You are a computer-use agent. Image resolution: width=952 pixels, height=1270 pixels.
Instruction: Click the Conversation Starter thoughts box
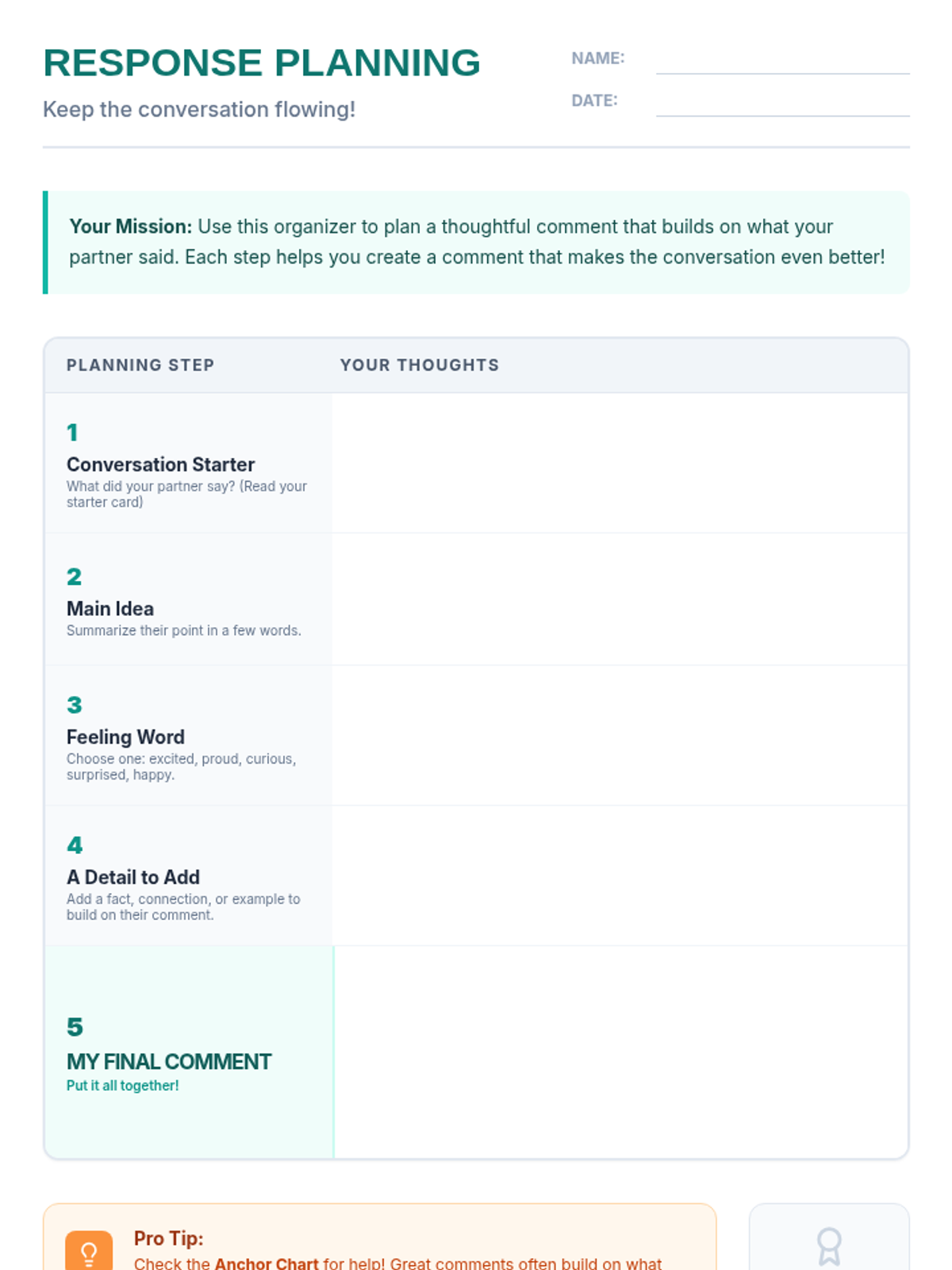pyautogui.click(x=620, y=463)
